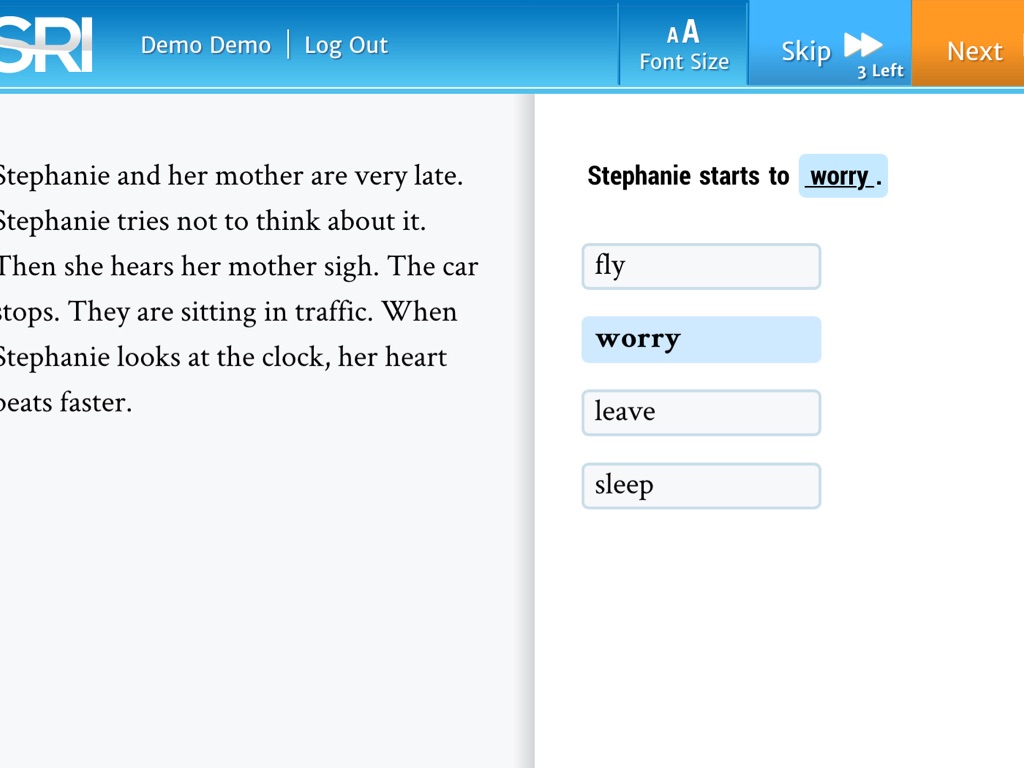This screenshot has width=1024, height=768.
Task: Open the Font Size label
Action: point(684,62)
